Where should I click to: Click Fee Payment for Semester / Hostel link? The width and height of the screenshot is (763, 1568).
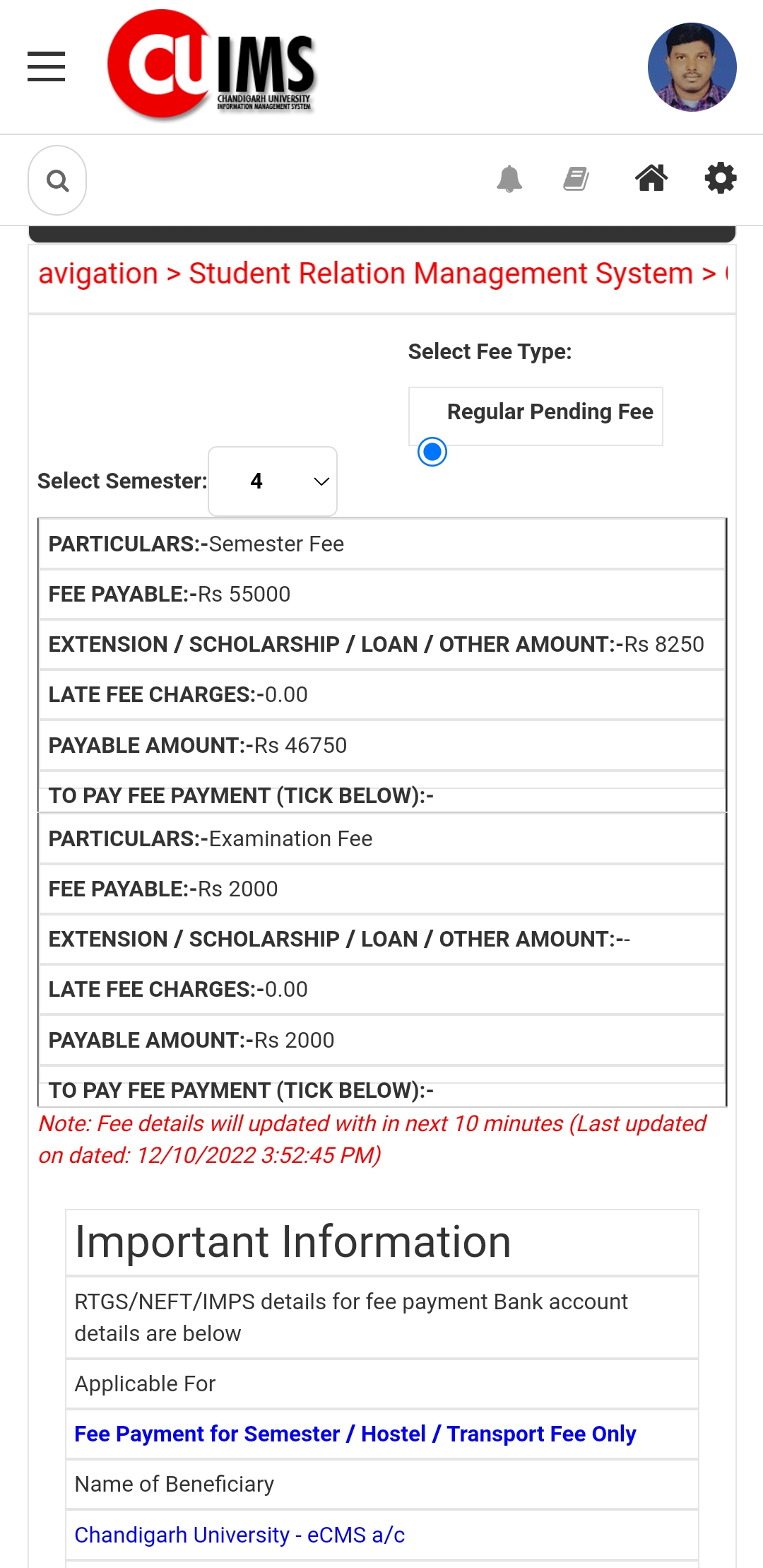click(355, 1434)
